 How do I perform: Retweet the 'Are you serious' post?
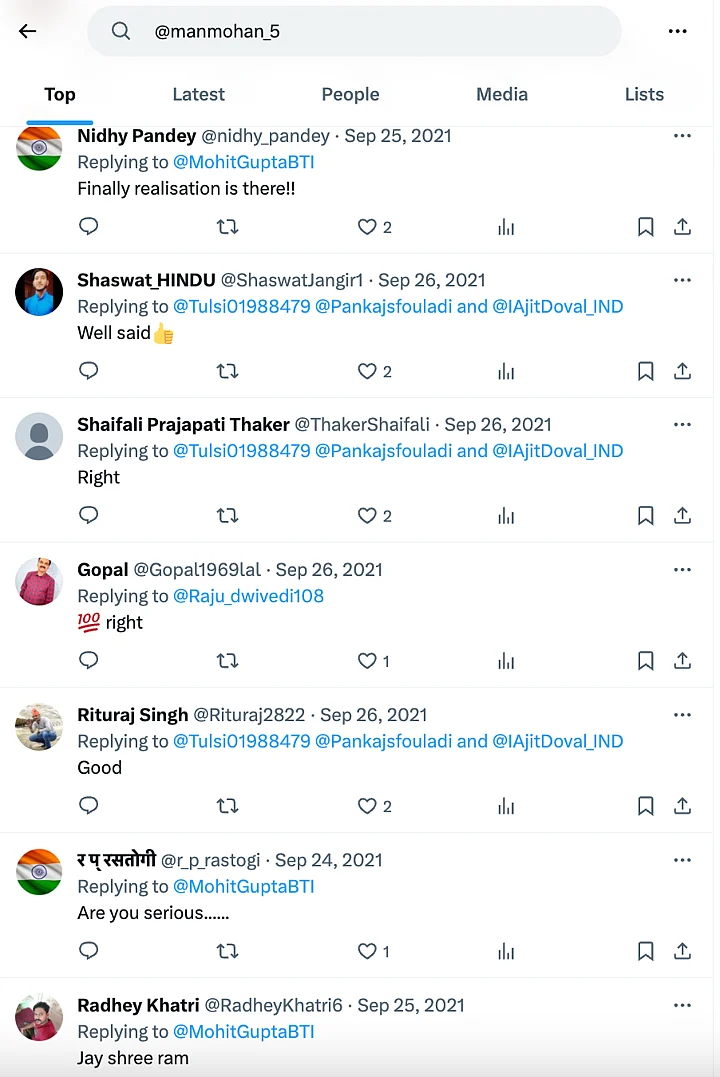tap(227, 951)
